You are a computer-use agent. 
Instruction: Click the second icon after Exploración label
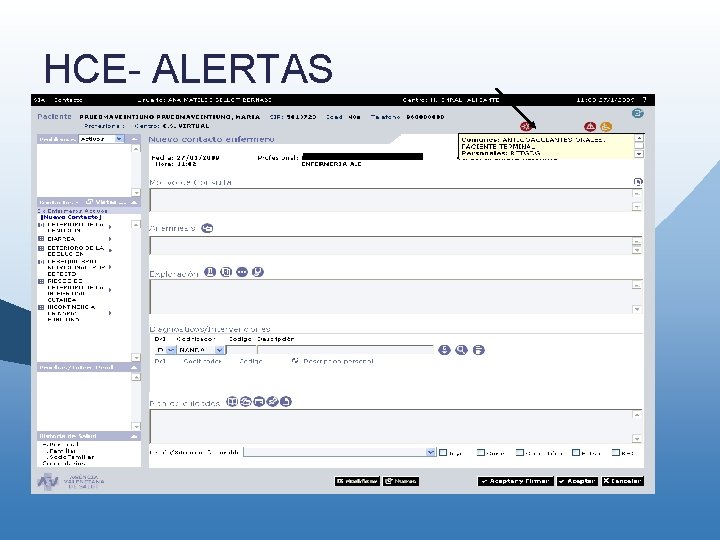[x=226, y=272]
